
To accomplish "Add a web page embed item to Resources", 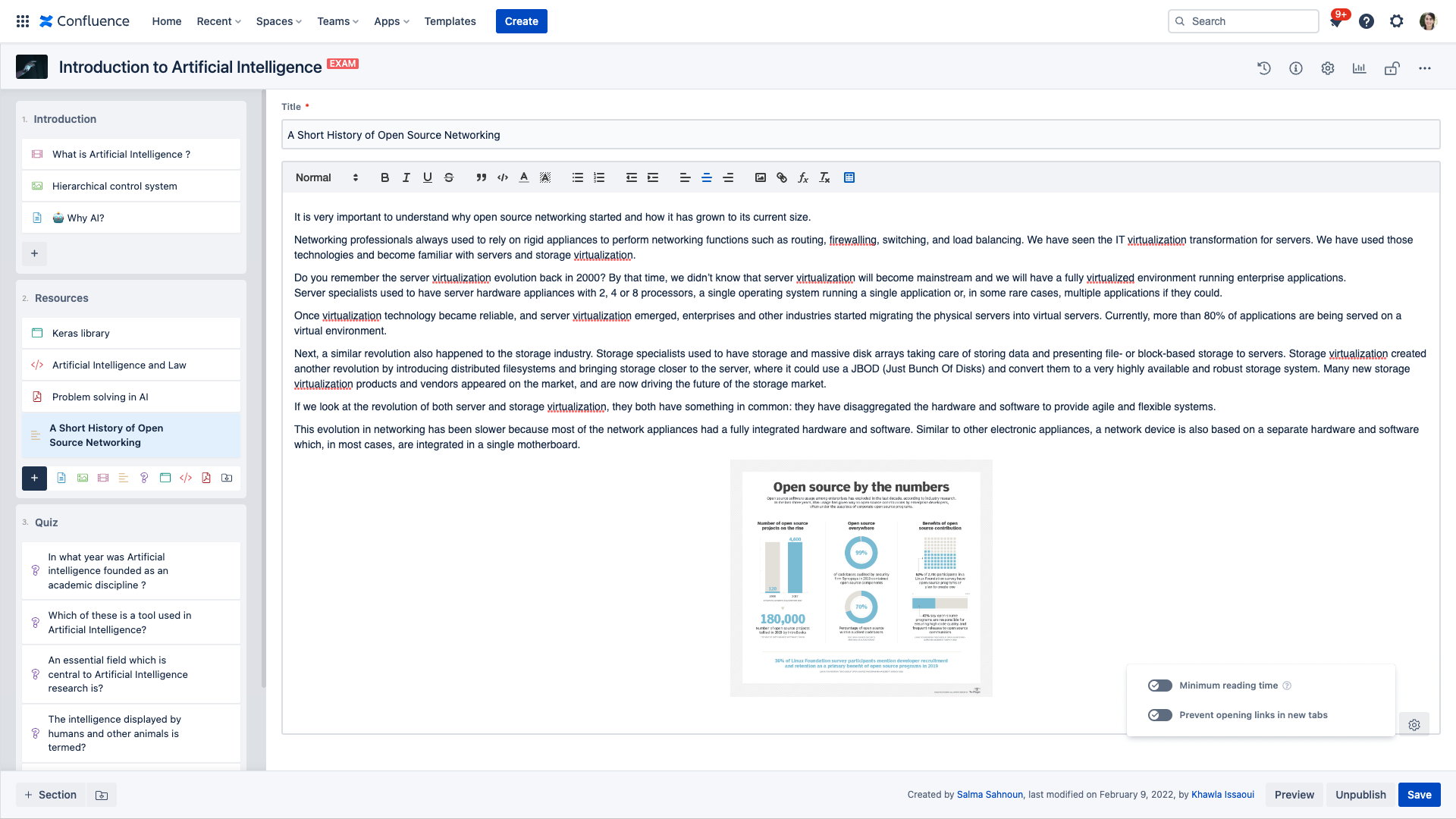I will [x=165, y=478].
